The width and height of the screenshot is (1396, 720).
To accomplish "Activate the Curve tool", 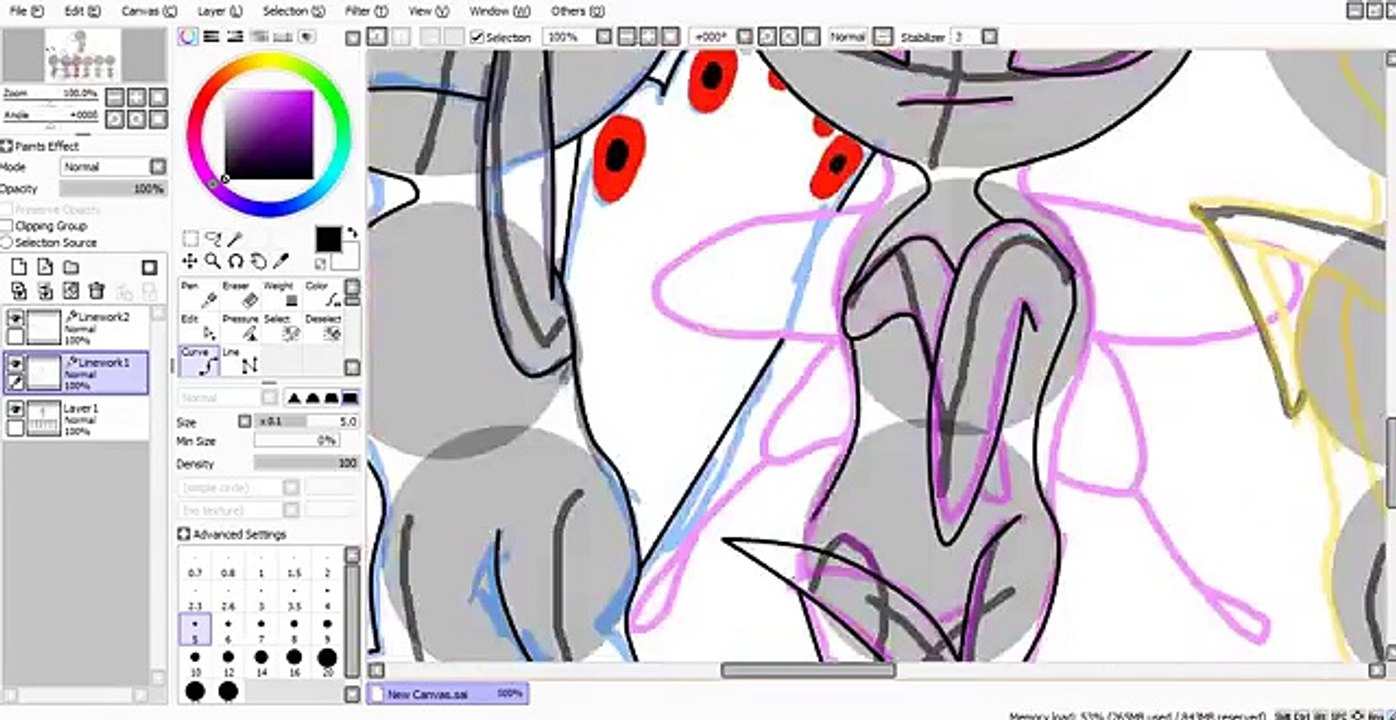I will coord(198,361).
